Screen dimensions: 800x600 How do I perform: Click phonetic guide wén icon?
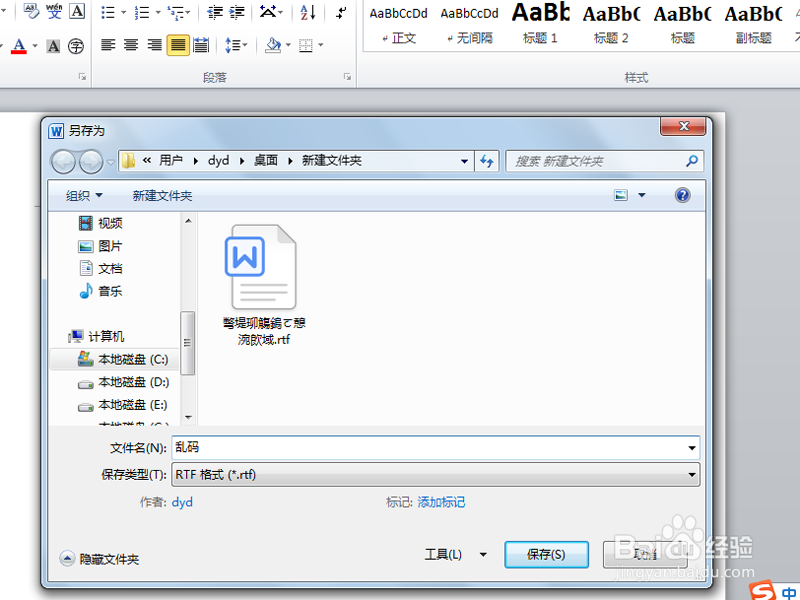click(54, 11)
